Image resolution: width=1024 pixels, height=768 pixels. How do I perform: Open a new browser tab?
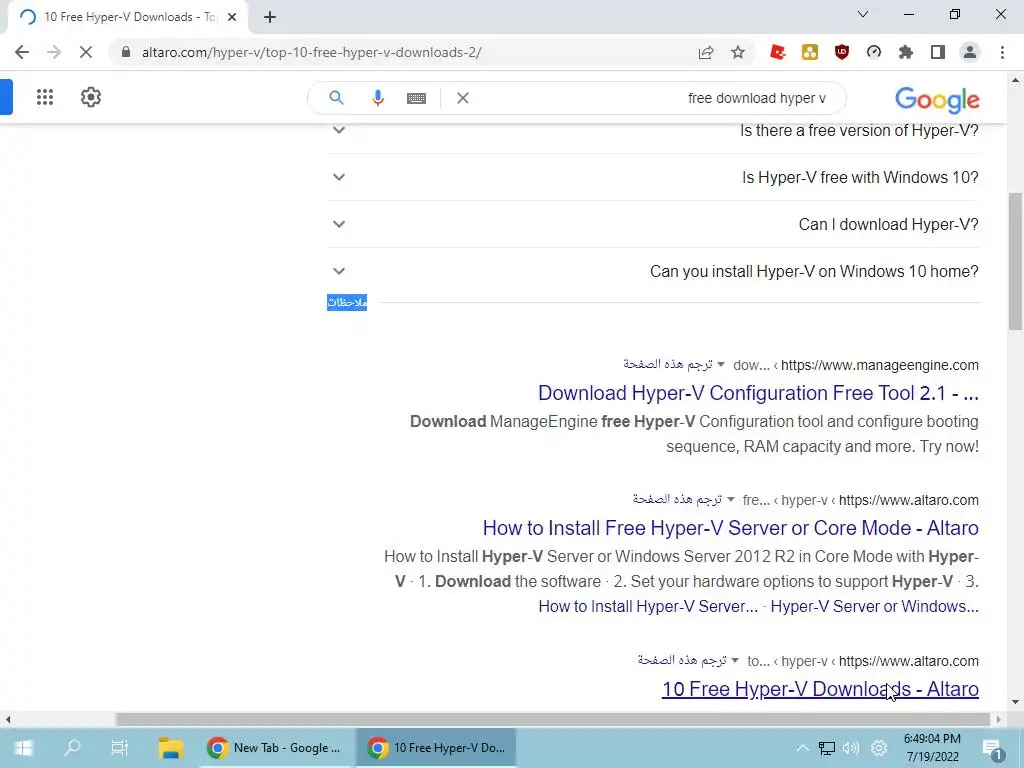270,17
